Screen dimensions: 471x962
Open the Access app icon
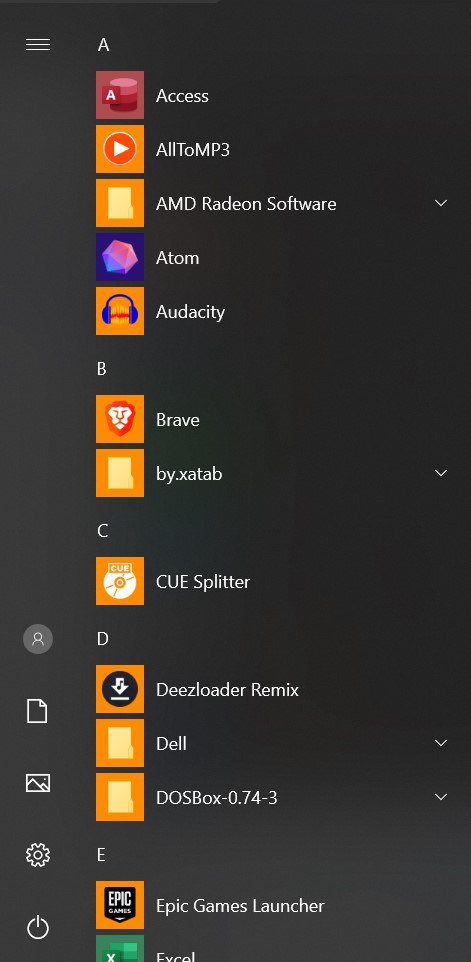coord(120,95)
